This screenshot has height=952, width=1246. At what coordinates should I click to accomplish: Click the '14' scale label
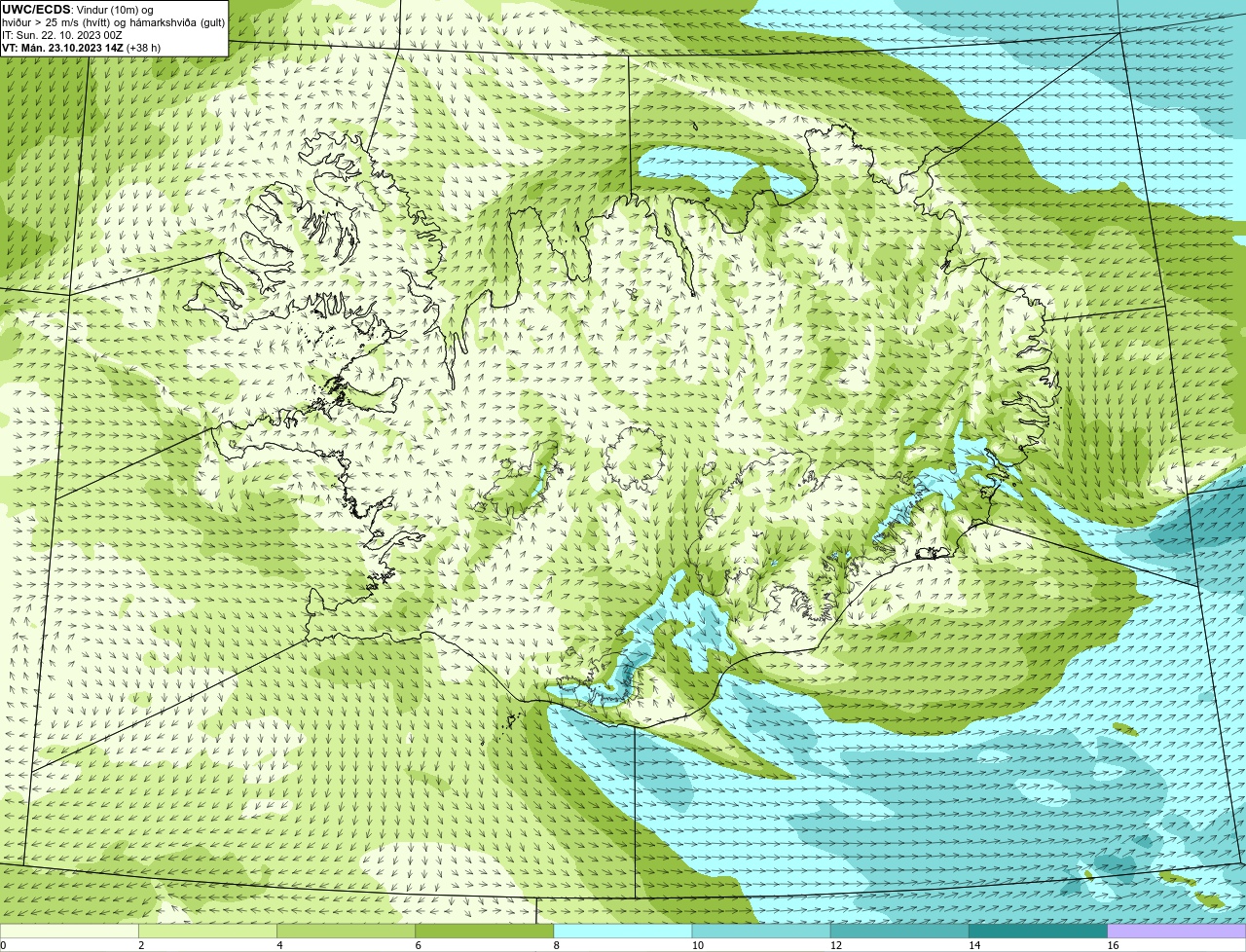click(973, 945)
